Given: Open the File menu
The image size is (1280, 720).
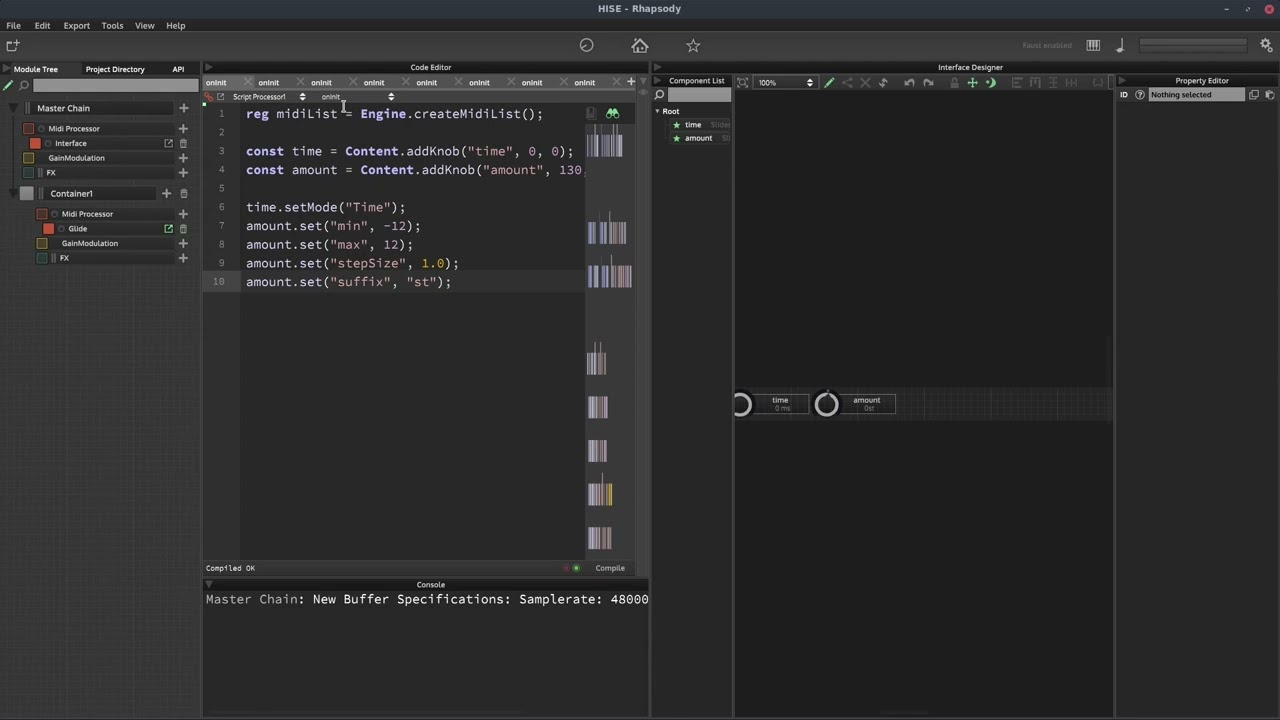Looking at the screenshot, I should click(x=13, y=25).
